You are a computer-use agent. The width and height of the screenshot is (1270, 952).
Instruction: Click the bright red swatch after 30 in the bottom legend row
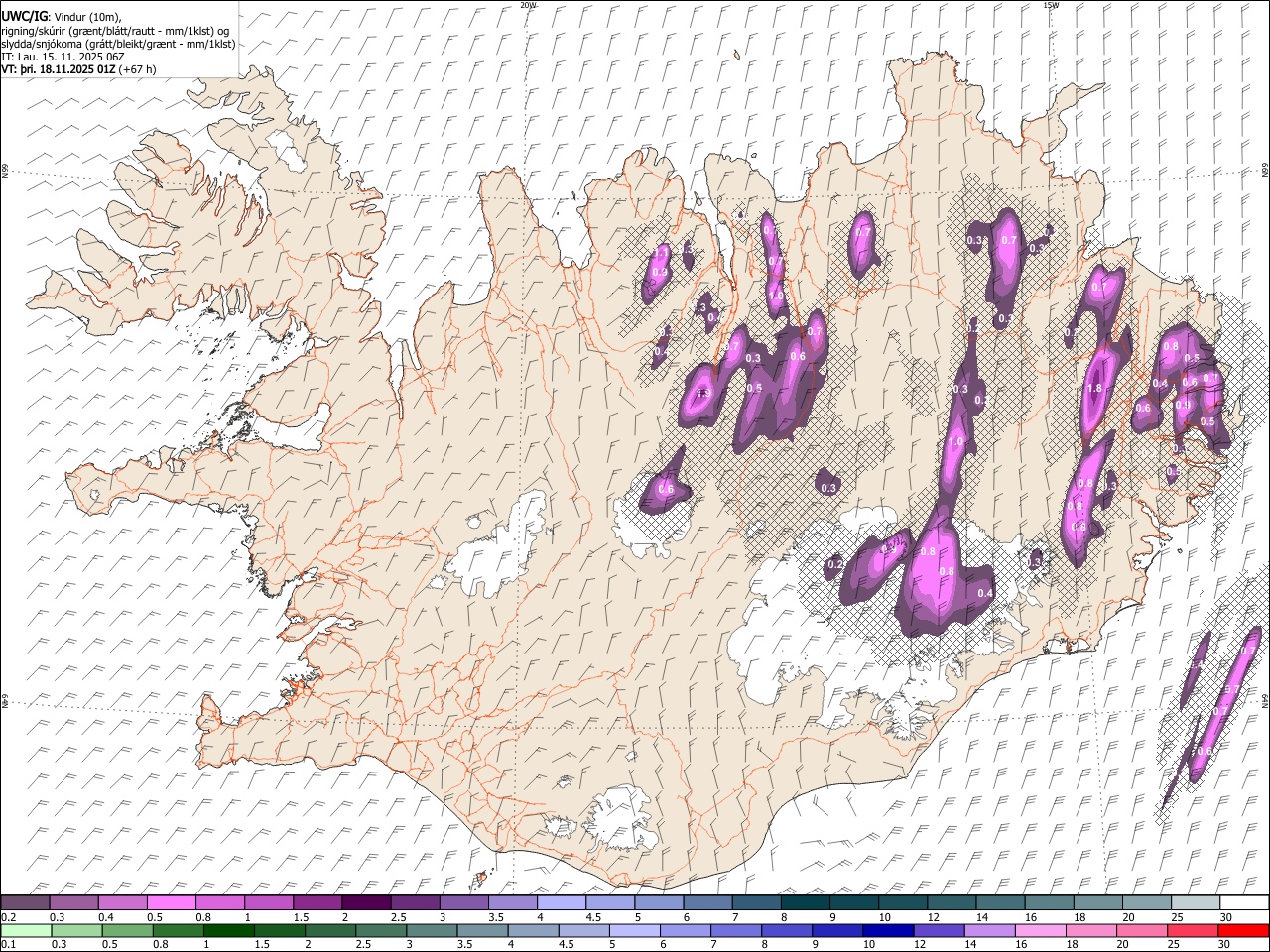pos(1244,930)
